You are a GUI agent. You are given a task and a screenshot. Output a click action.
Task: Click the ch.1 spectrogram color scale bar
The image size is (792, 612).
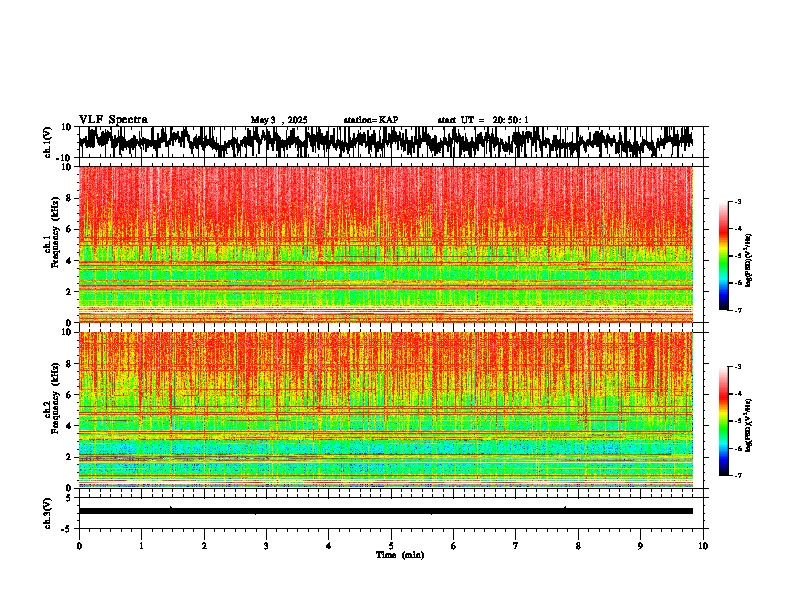(x=724, y=256)
